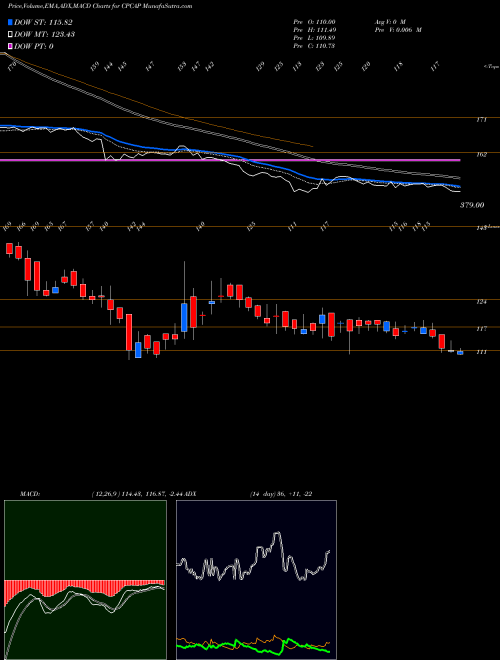Click the MACD '(12,26,9)' parameters text
Viewport: 500px width, 660px height.
[104, 494]
